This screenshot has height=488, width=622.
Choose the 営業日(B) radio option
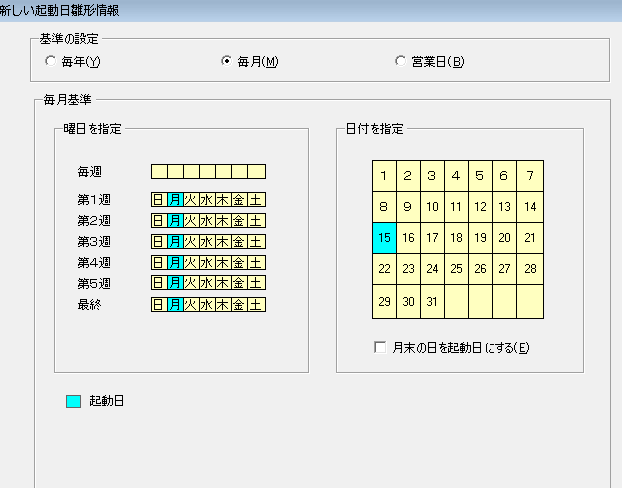pyautogui.click(x=402, y=62)
